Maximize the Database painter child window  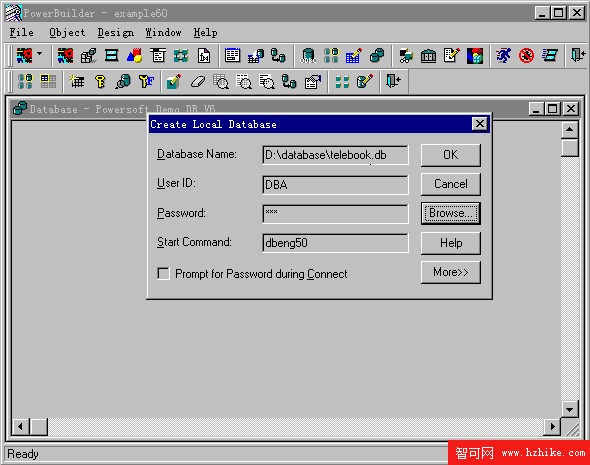(553, 109)
